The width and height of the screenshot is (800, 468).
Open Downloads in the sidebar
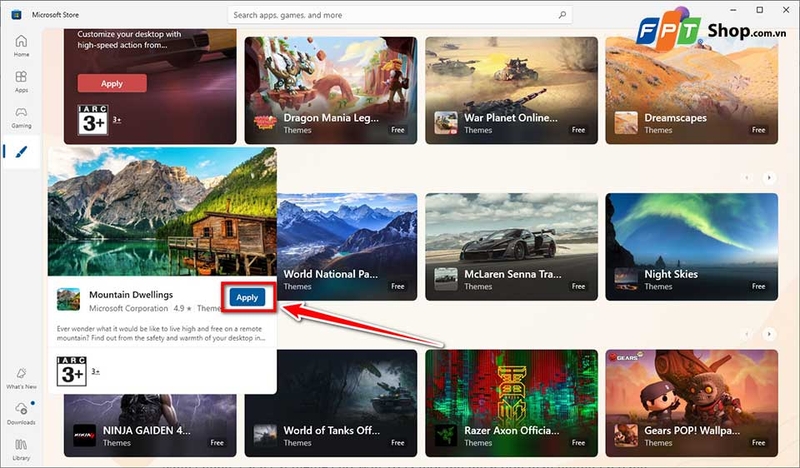click(21, 414)
